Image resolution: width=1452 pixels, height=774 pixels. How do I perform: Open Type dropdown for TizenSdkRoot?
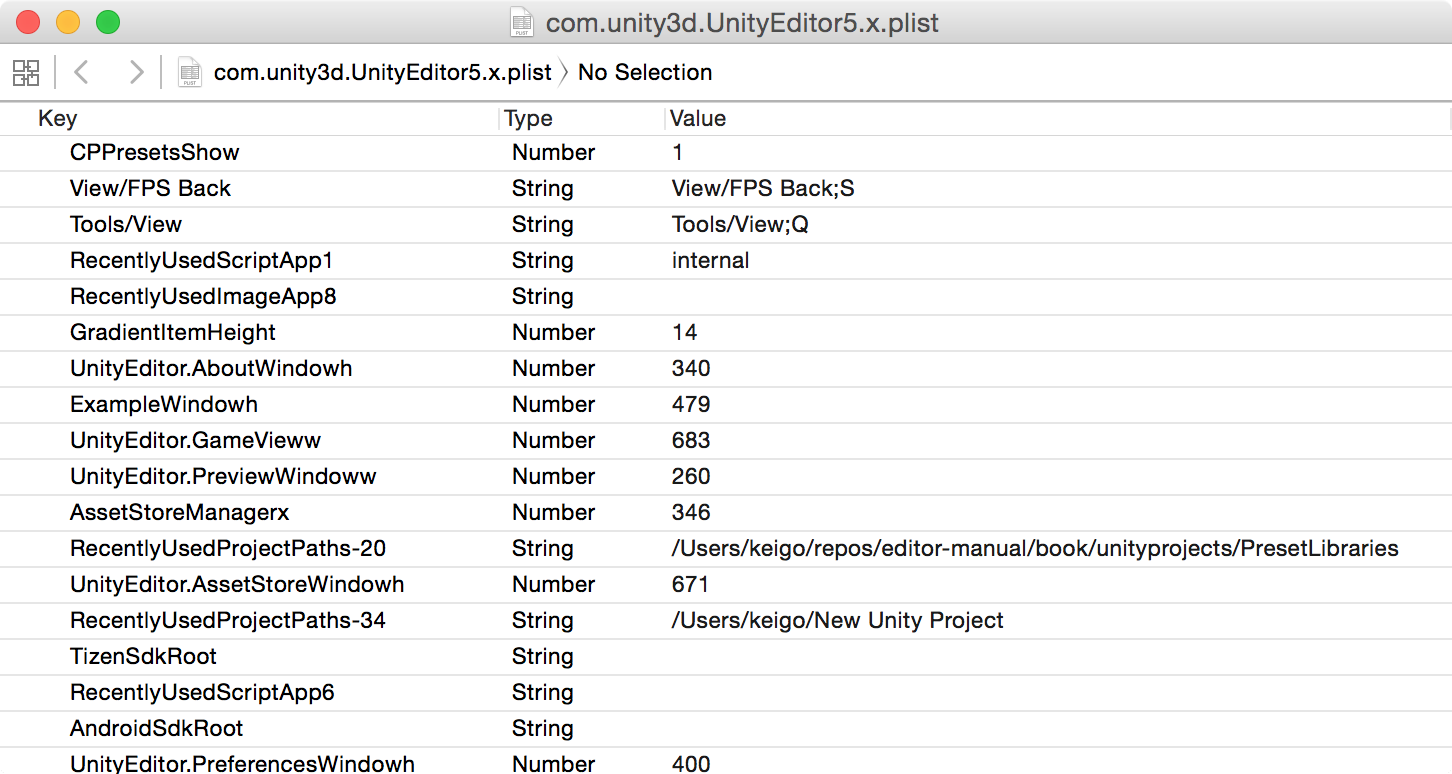pyautogui.click(x=543, y=656)
